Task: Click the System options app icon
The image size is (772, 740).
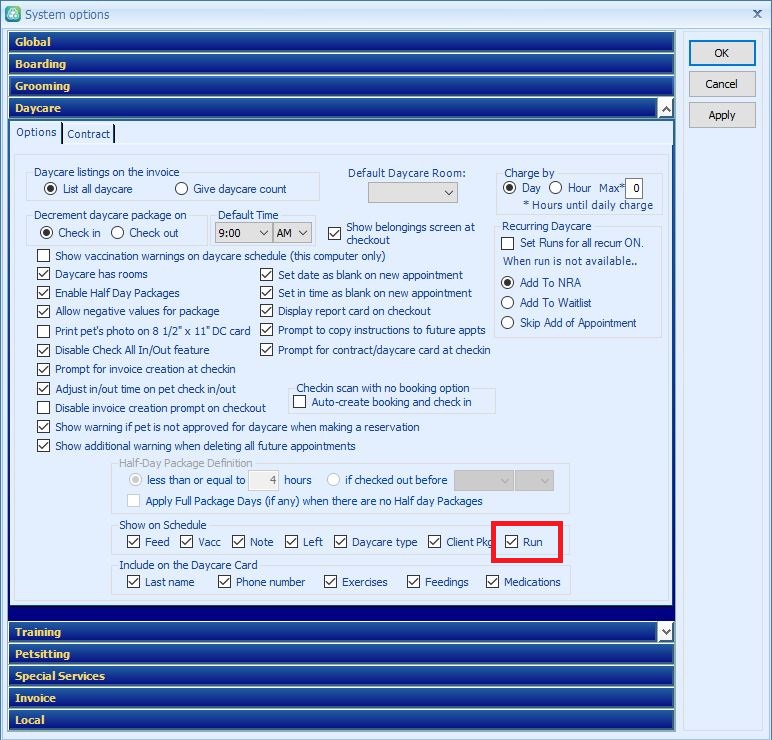Action: [x=12, y=14]
